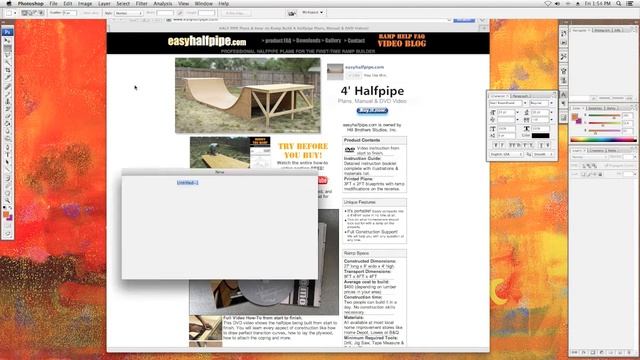Image resolution: width=640 pixels, height=360 pixels.
Task: Select the Rectangular Marquee tool
Action: [x=7, y=48]
